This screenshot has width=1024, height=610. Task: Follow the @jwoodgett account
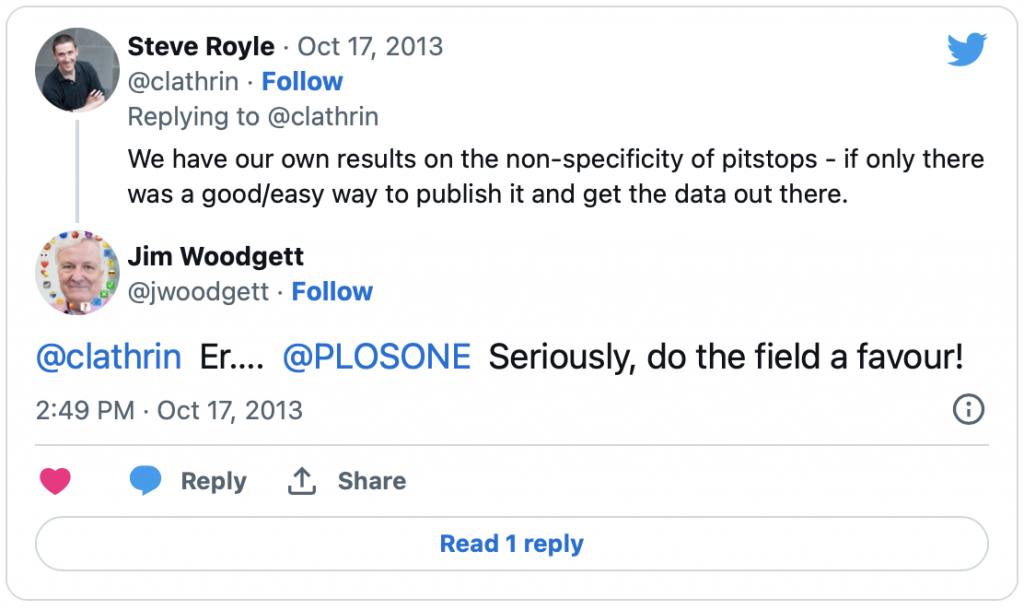point(332,291)
